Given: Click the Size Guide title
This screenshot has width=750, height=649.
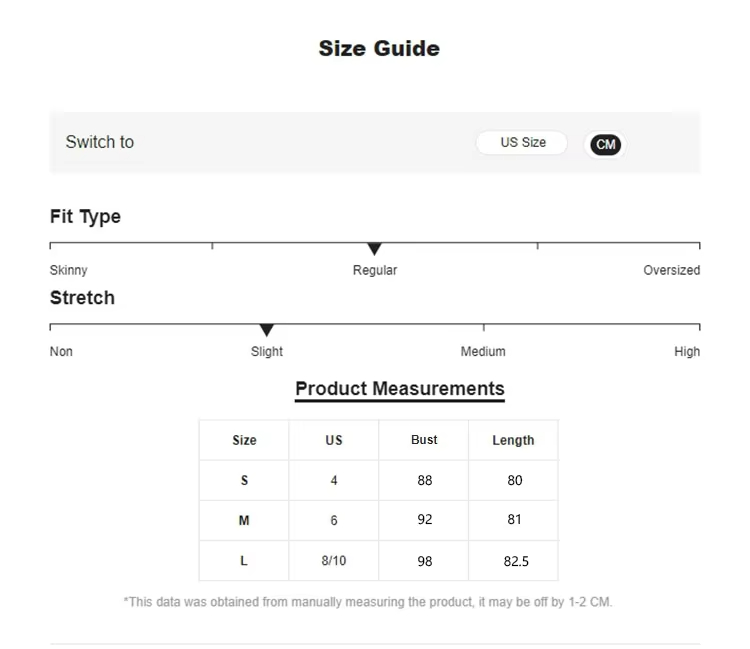Looking at the screenshot, I should click(x=379, y=48).
